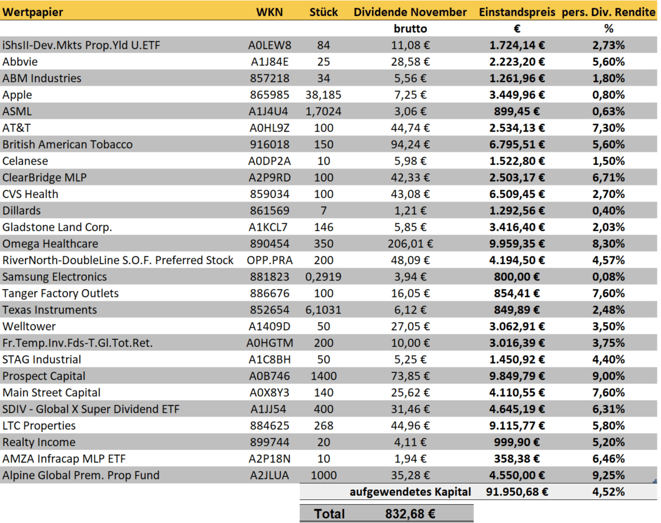
Task: Select the aufgewendetes Kapital label
Action: coord(410,492)
